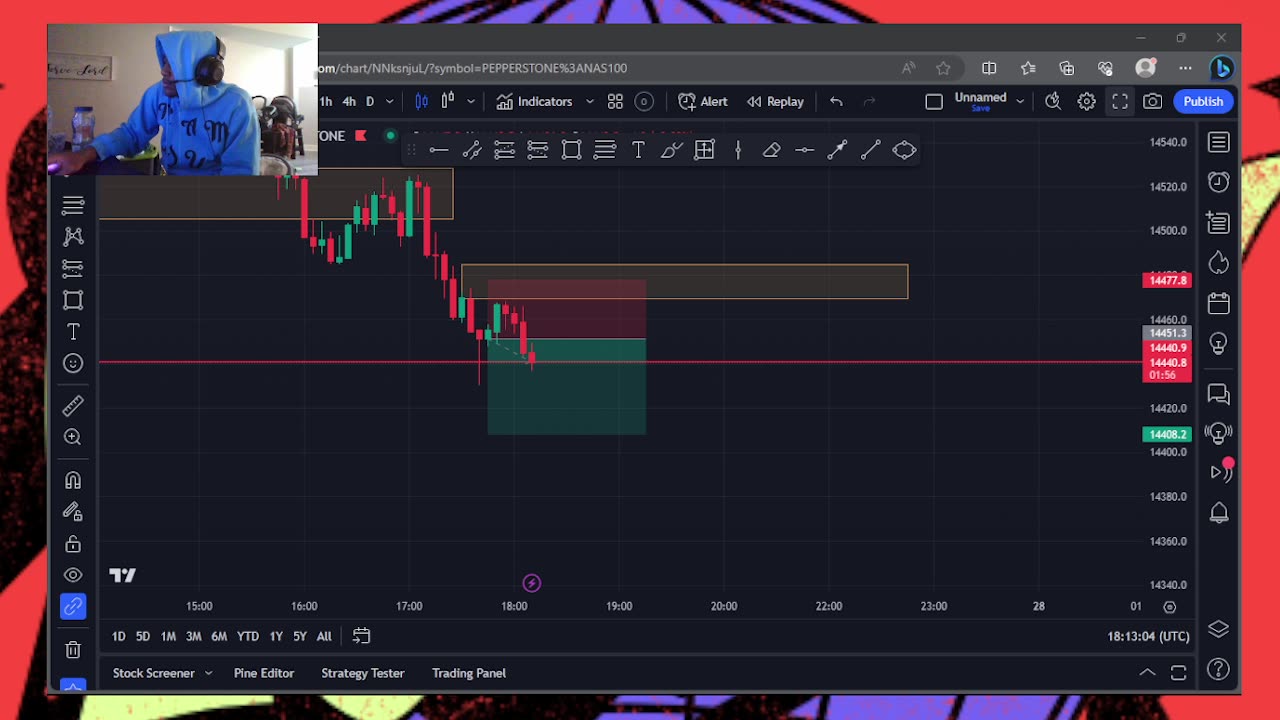The width and height of the screenshot is (1280, 720).
Task: Select the vertical line tool in floating toolbar
Action: (738, 150)
